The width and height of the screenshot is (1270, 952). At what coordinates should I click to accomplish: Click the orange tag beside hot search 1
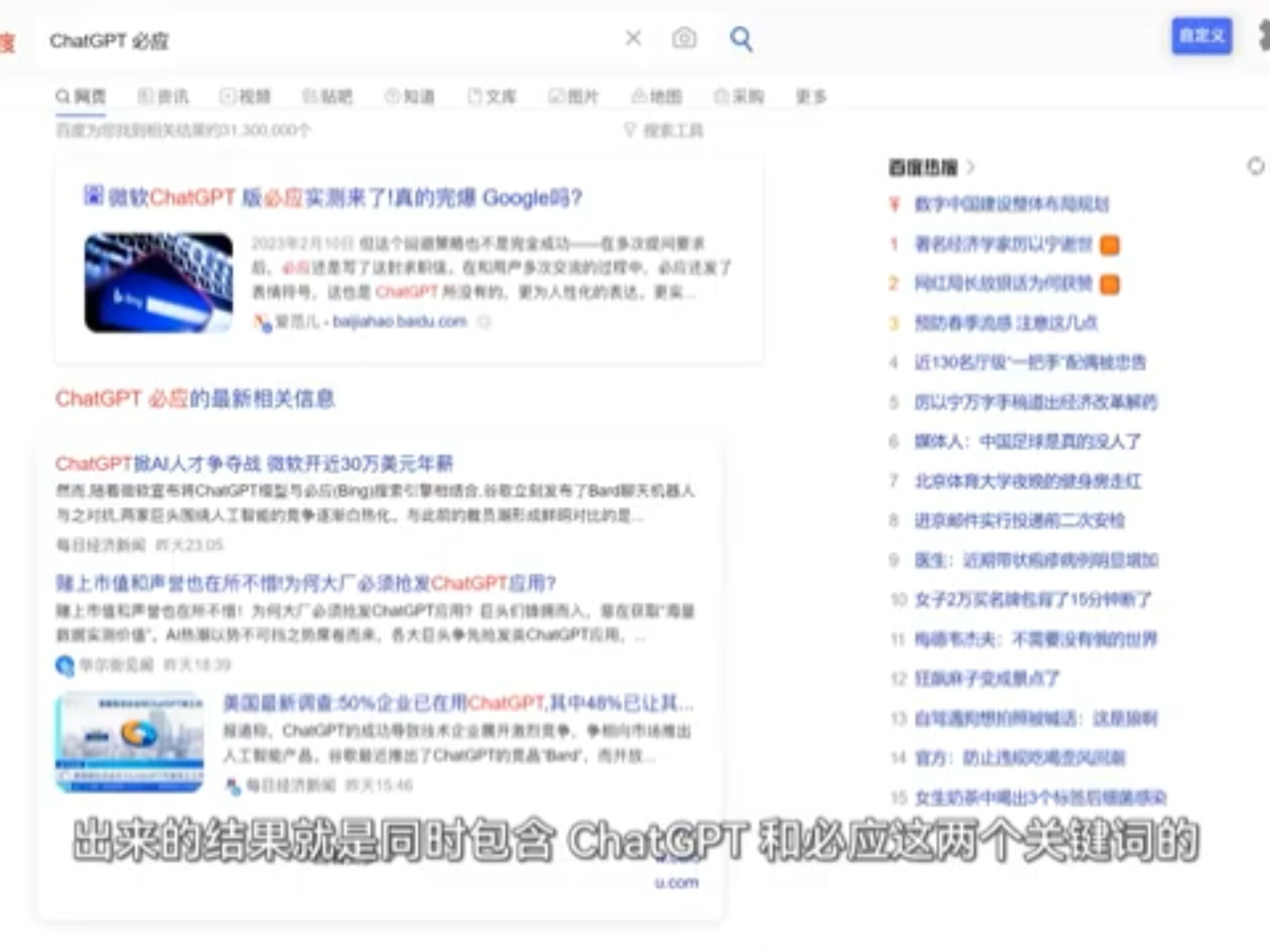(1109, 245)
